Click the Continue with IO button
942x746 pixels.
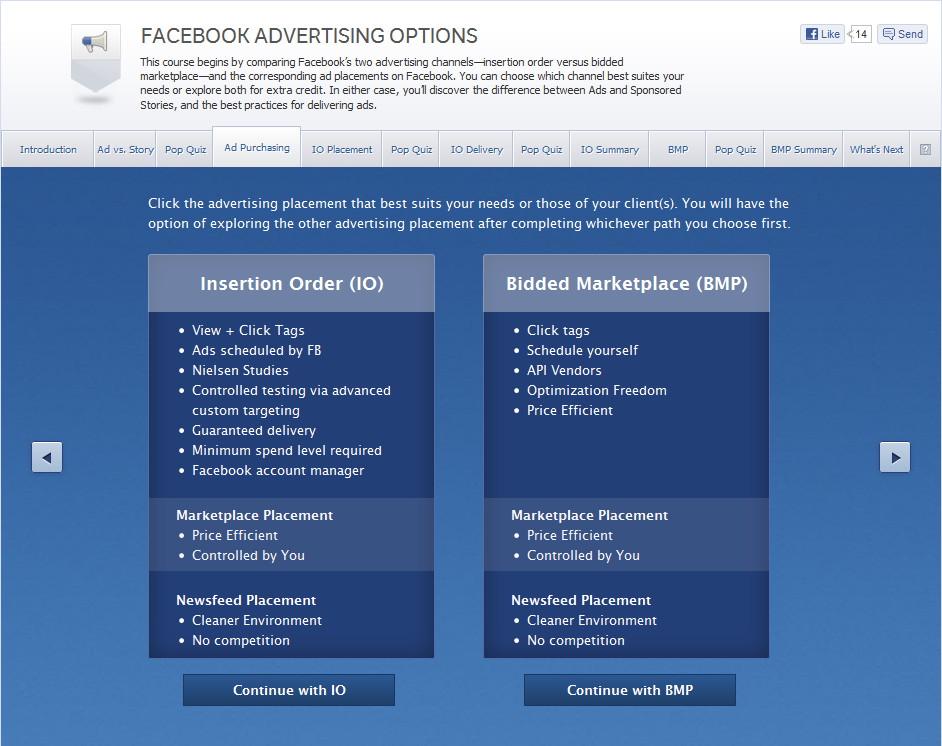pos(289,690)
